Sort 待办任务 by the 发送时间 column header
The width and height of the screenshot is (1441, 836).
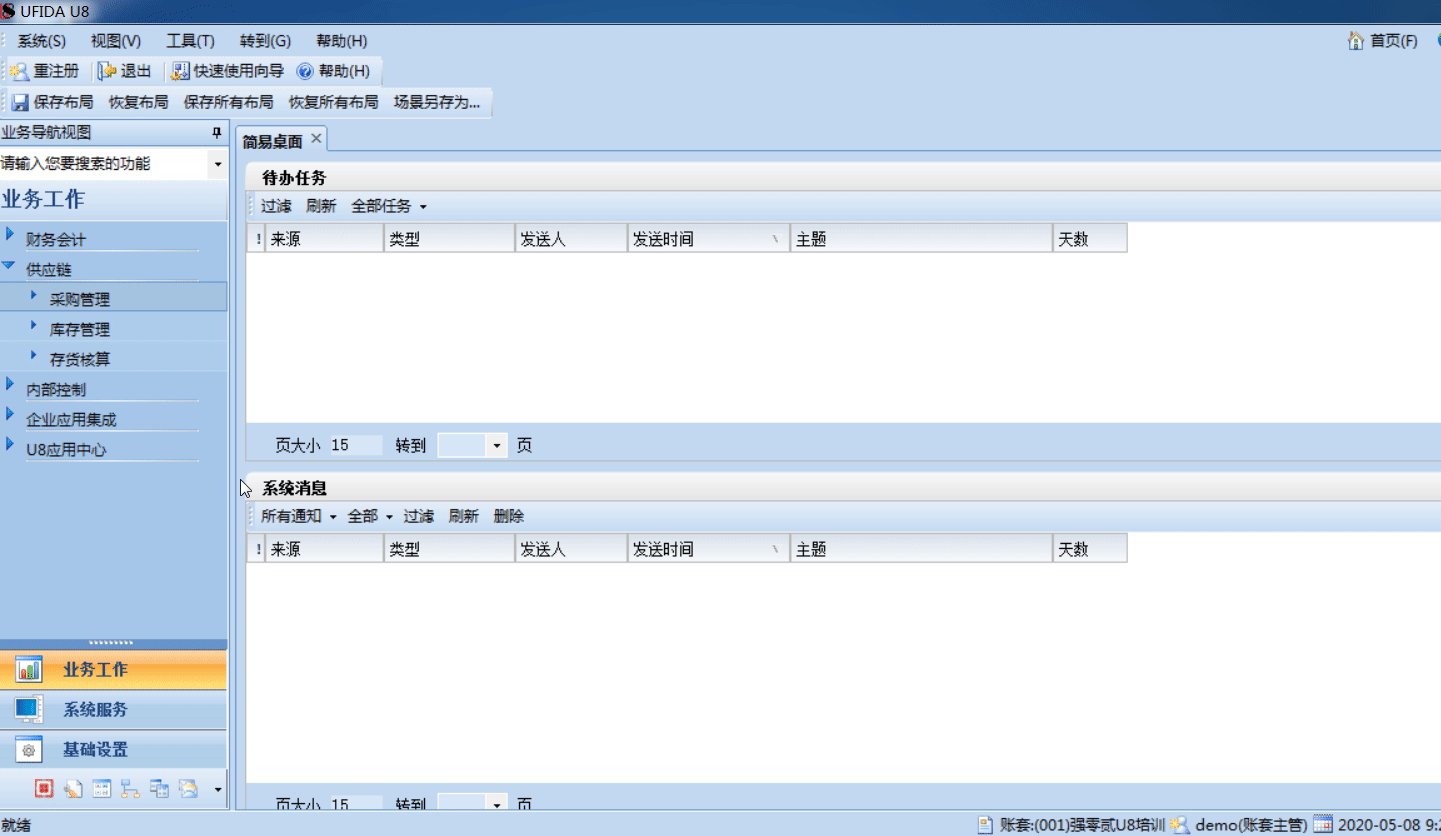click(x=709, y=239)
